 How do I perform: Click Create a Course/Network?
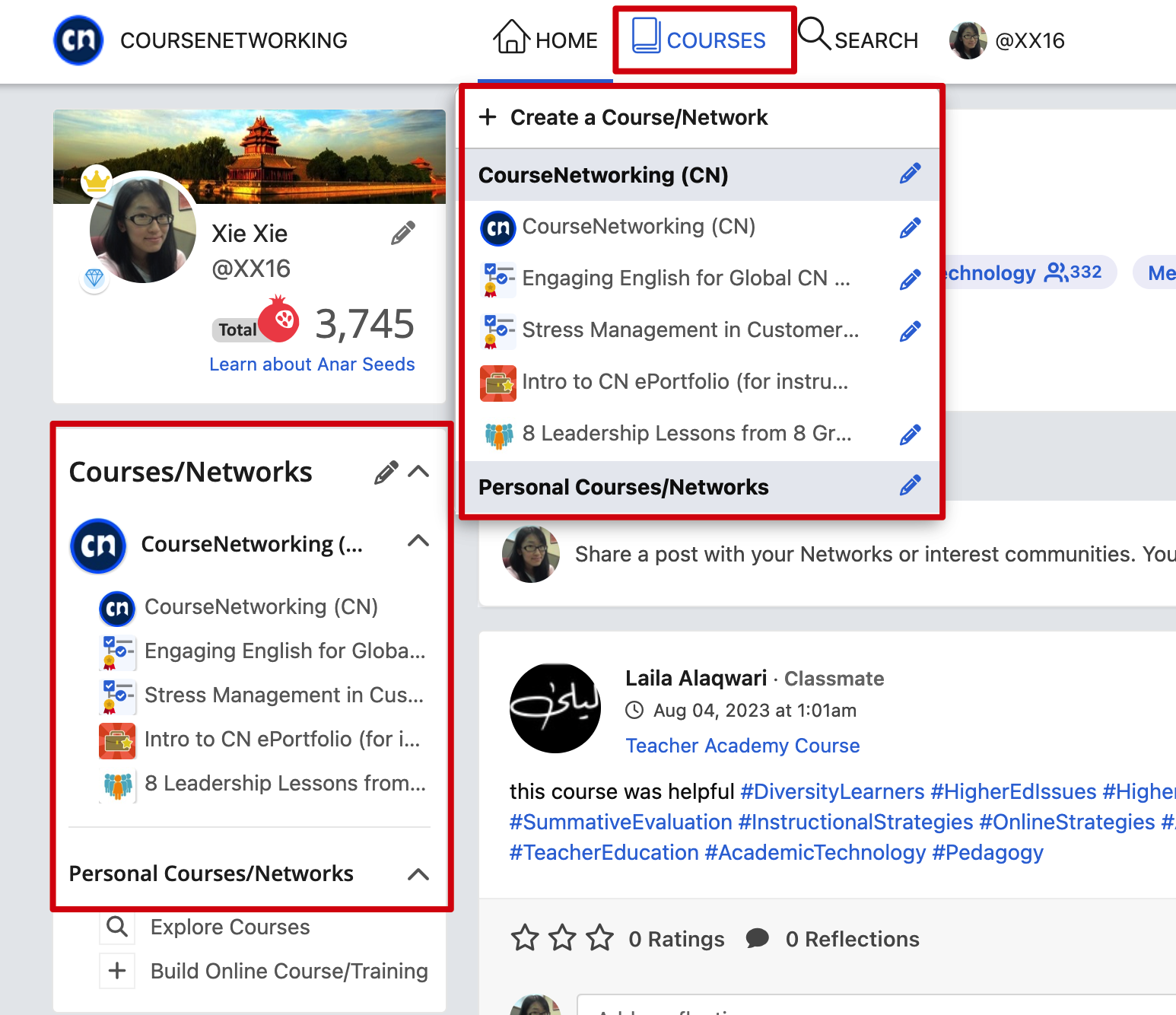624,117
